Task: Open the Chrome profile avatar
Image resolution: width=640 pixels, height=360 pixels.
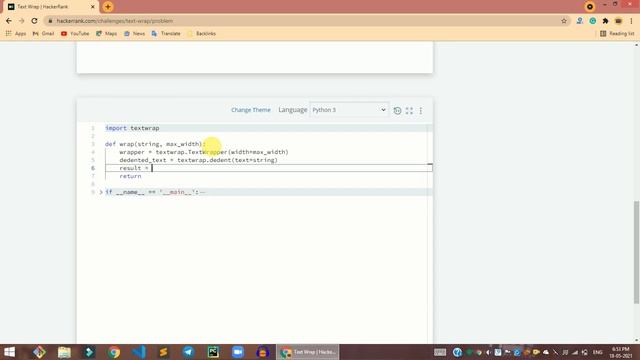Action: 618,21
